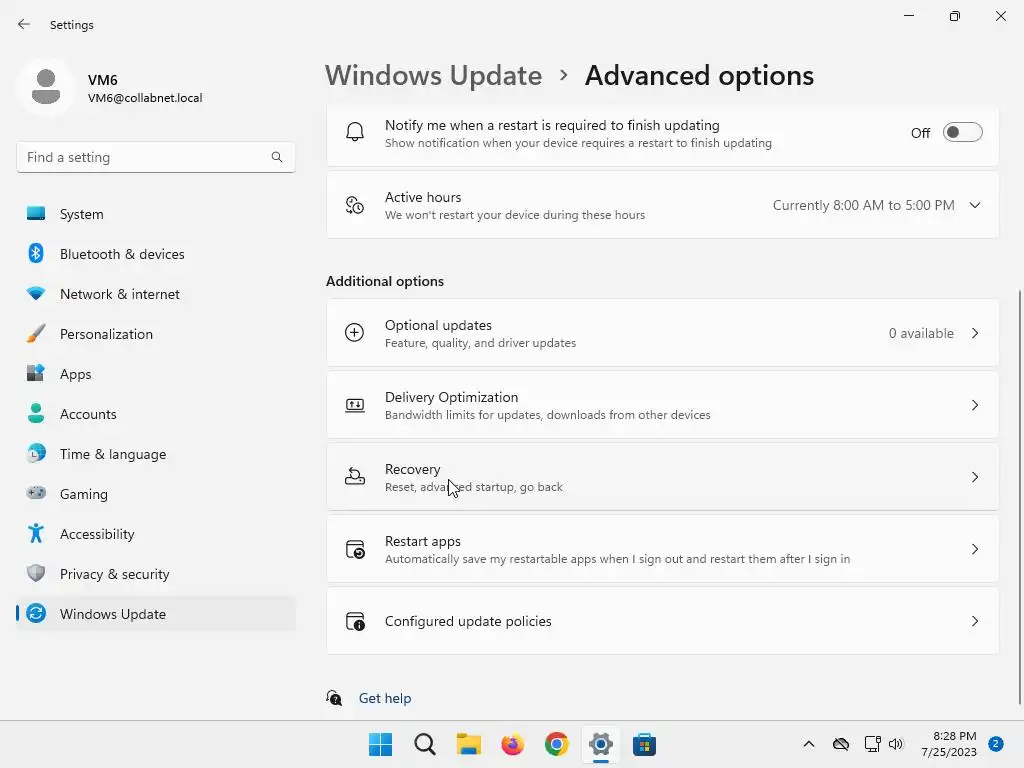Select Time & language in the sidebar
Screen dimensions: 1024x768
click(155, 453)
